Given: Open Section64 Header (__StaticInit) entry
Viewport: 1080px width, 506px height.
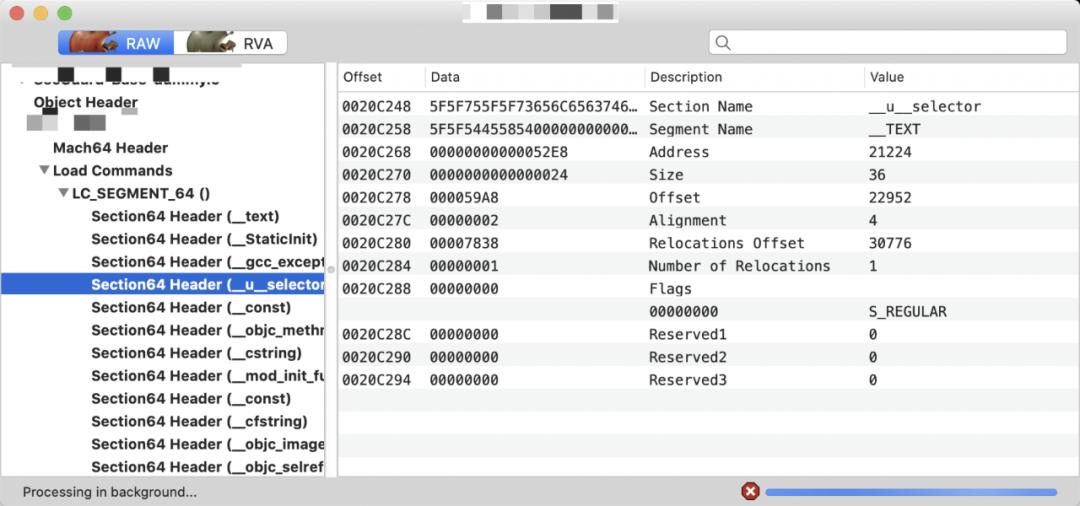Looking at the screenshot, I should 204,239.
